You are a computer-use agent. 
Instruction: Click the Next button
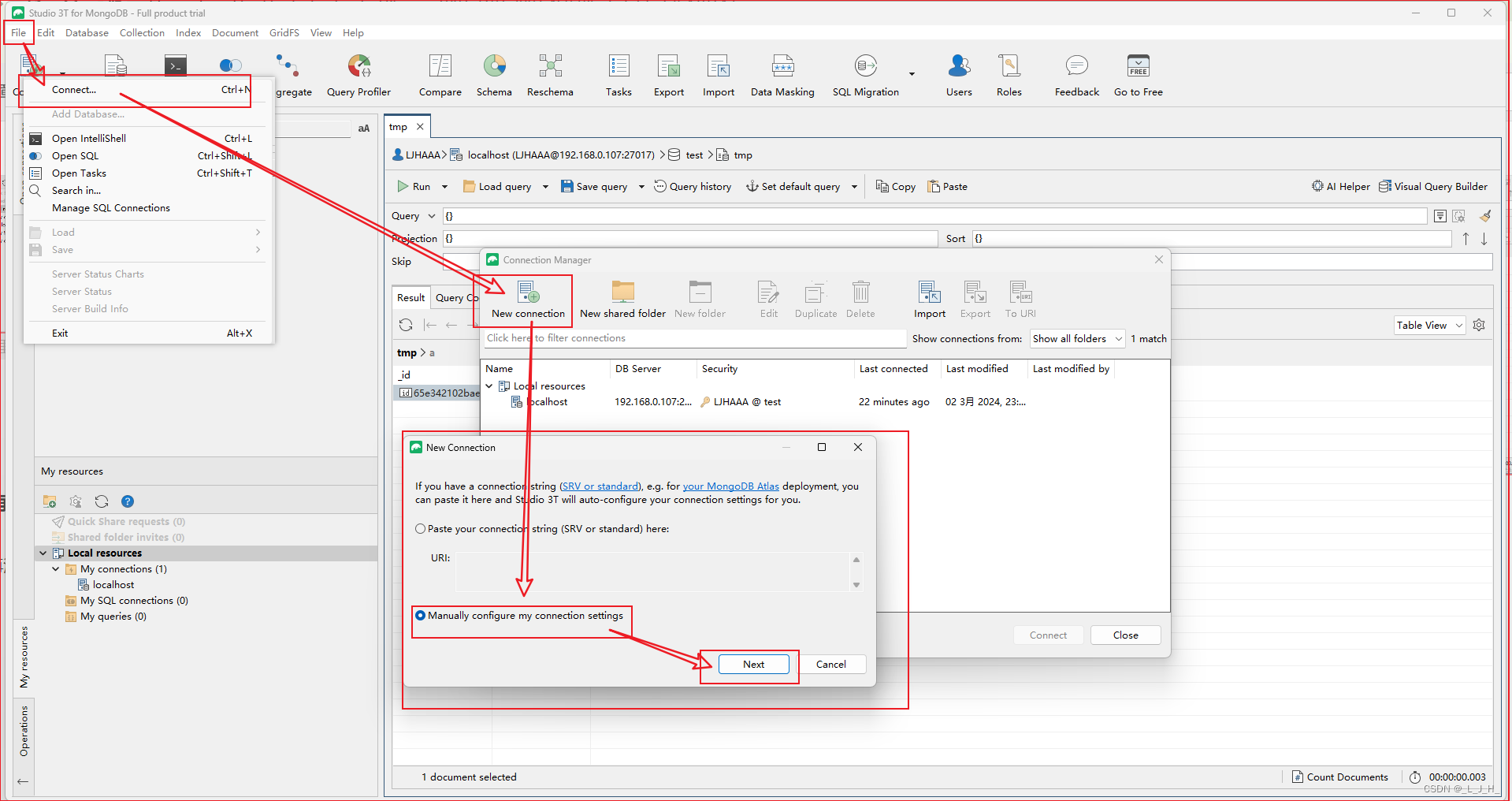point(753,665)
